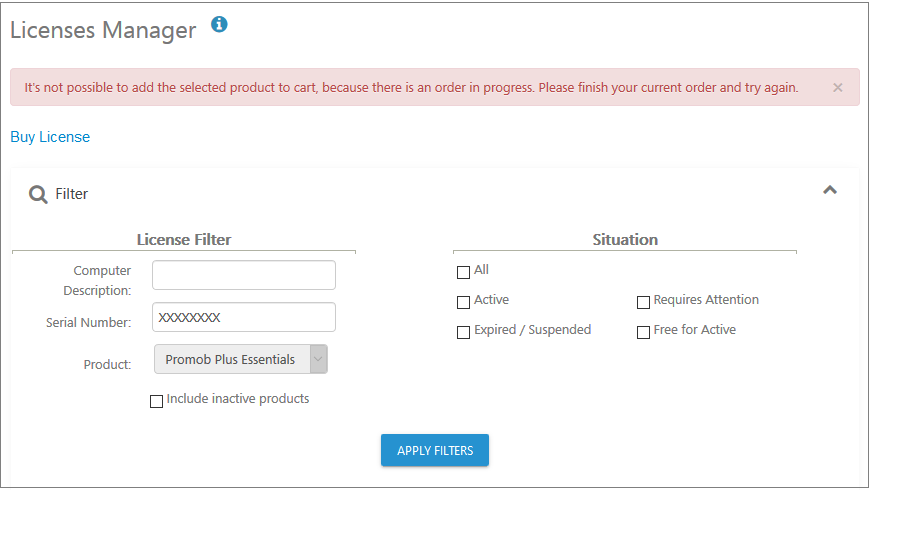Enable Requires Attention checkbox
The width and height of the screenshot is (923, 550).
643,302
